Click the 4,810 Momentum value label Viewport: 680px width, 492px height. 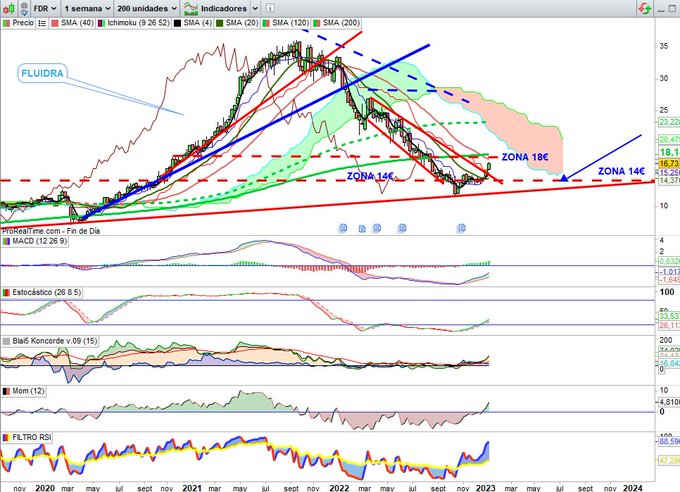(x=670, y=402)
